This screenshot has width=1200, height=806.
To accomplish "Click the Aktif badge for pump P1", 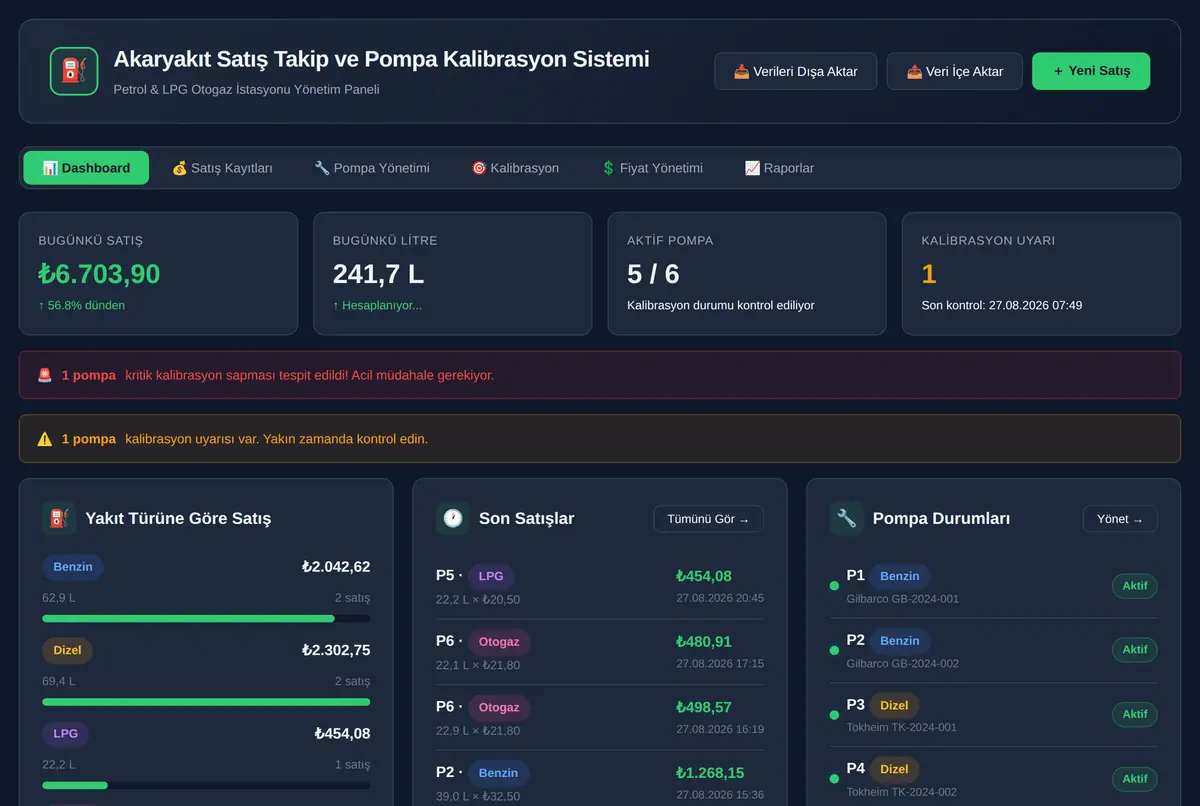I will [x=1135, y=586].
